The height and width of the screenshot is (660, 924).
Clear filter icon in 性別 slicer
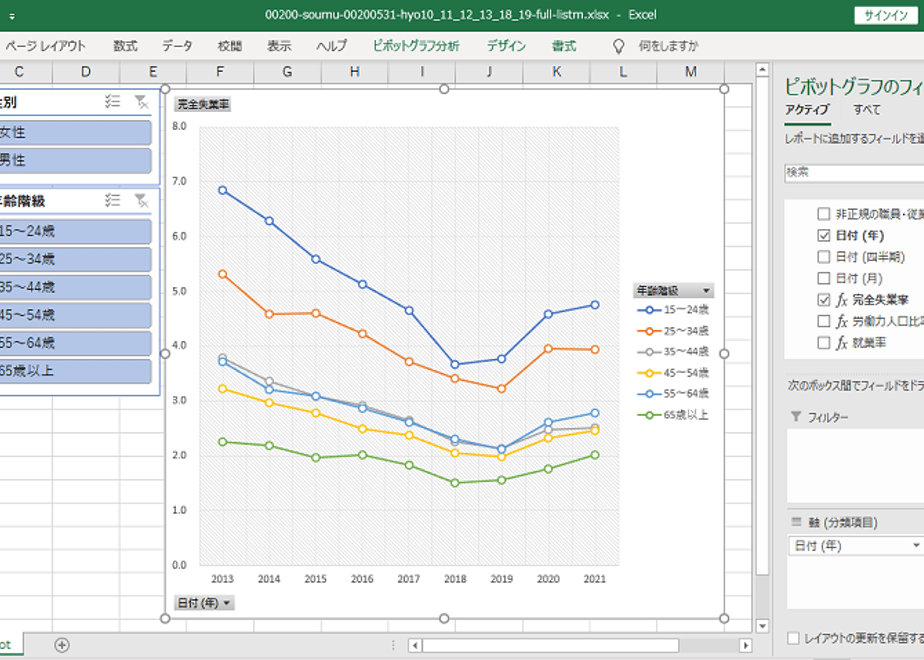click(141, 102)
